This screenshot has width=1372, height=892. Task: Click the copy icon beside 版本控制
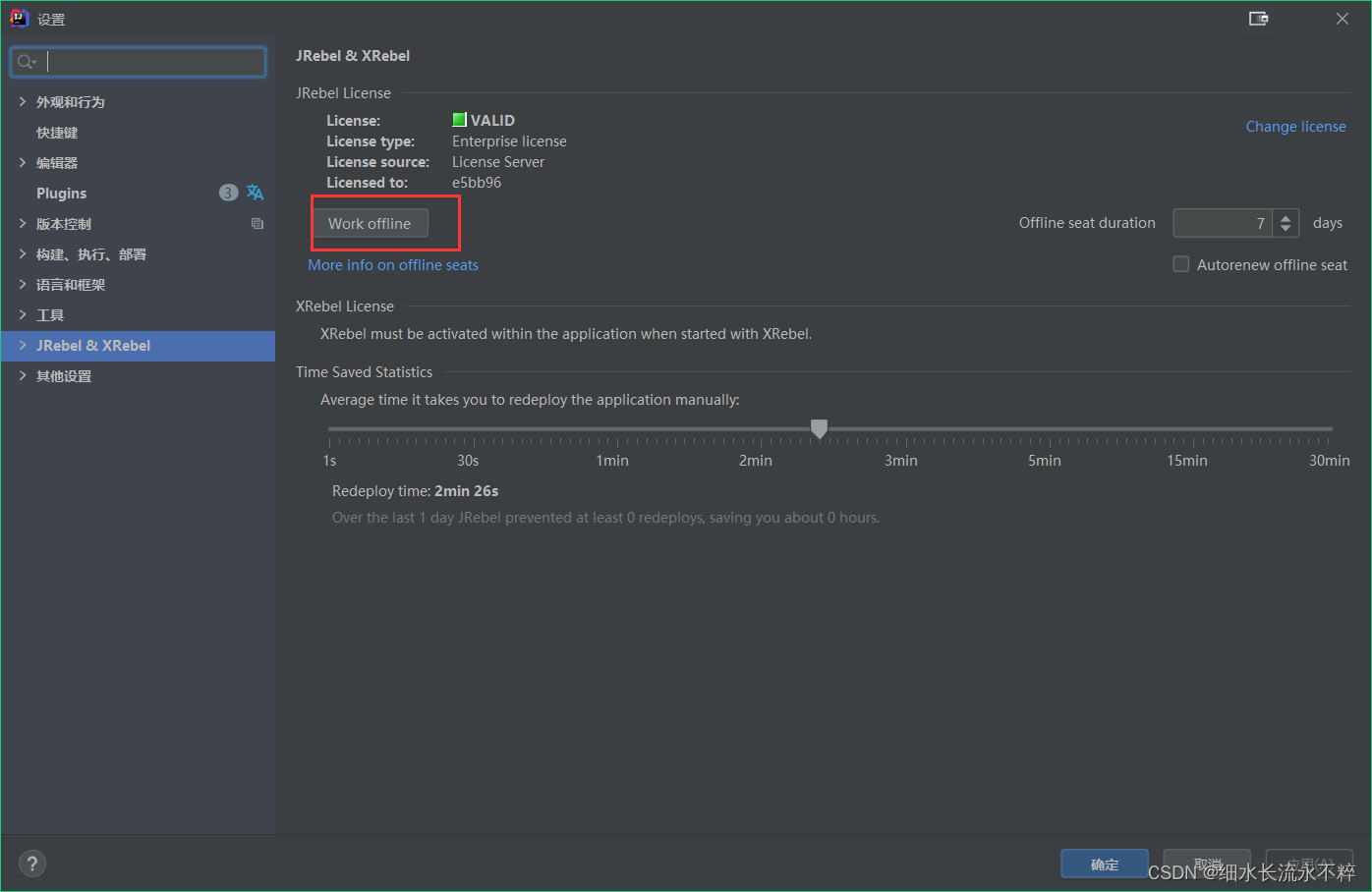[257, 224]
